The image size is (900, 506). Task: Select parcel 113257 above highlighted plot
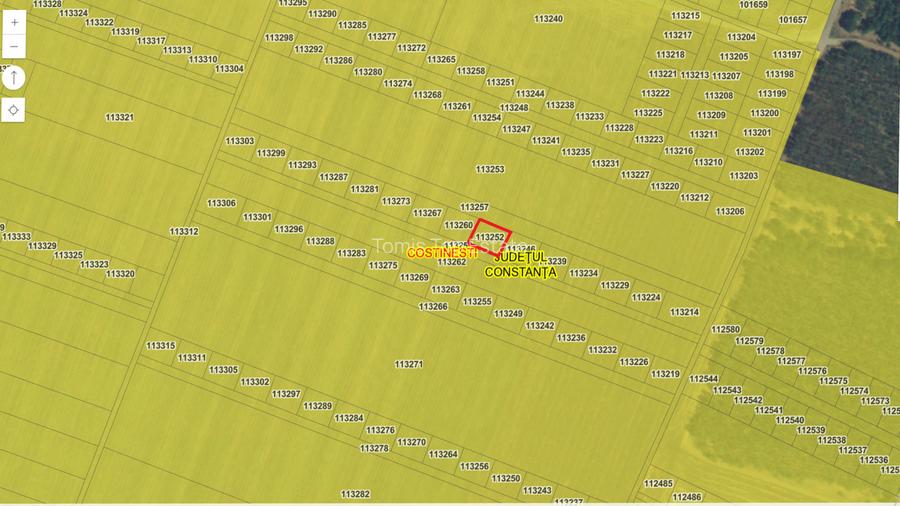coord(474,207)
